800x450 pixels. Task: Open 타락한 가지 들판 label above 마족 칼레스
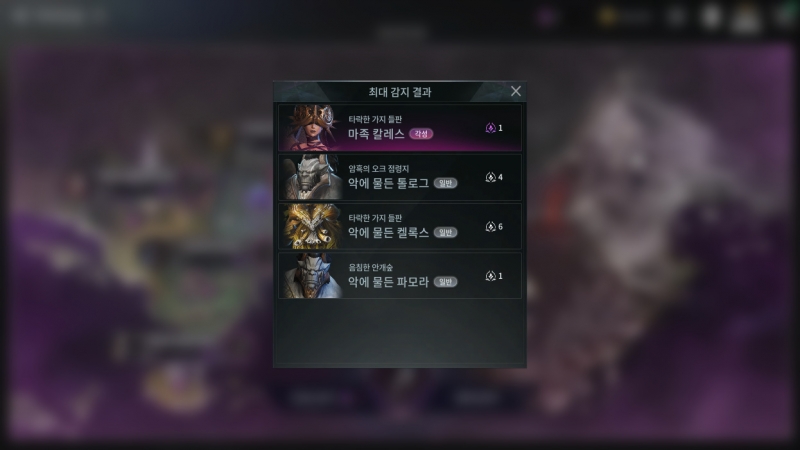(x=375, y=119)
